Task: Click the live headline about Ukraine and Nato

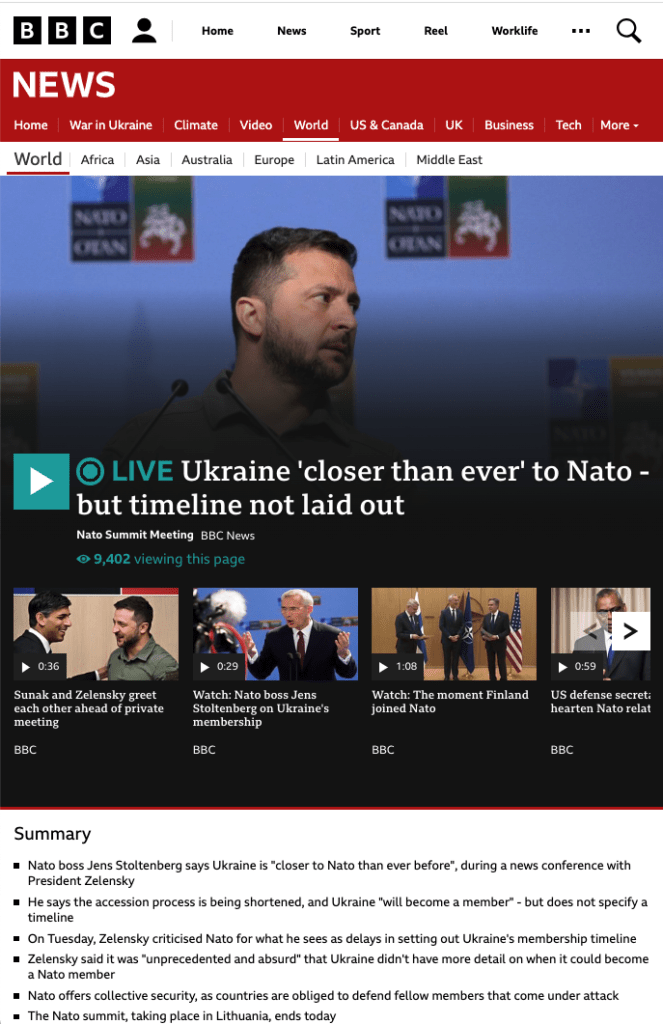Action: [x=363, y=488]
